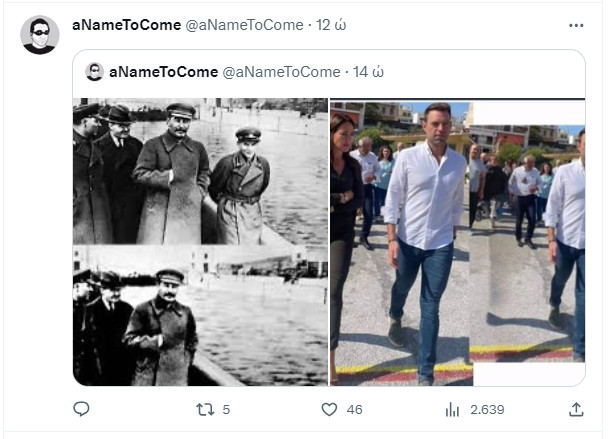Click the like count of 46
608x439 pixels.
(x=354, y=409)
